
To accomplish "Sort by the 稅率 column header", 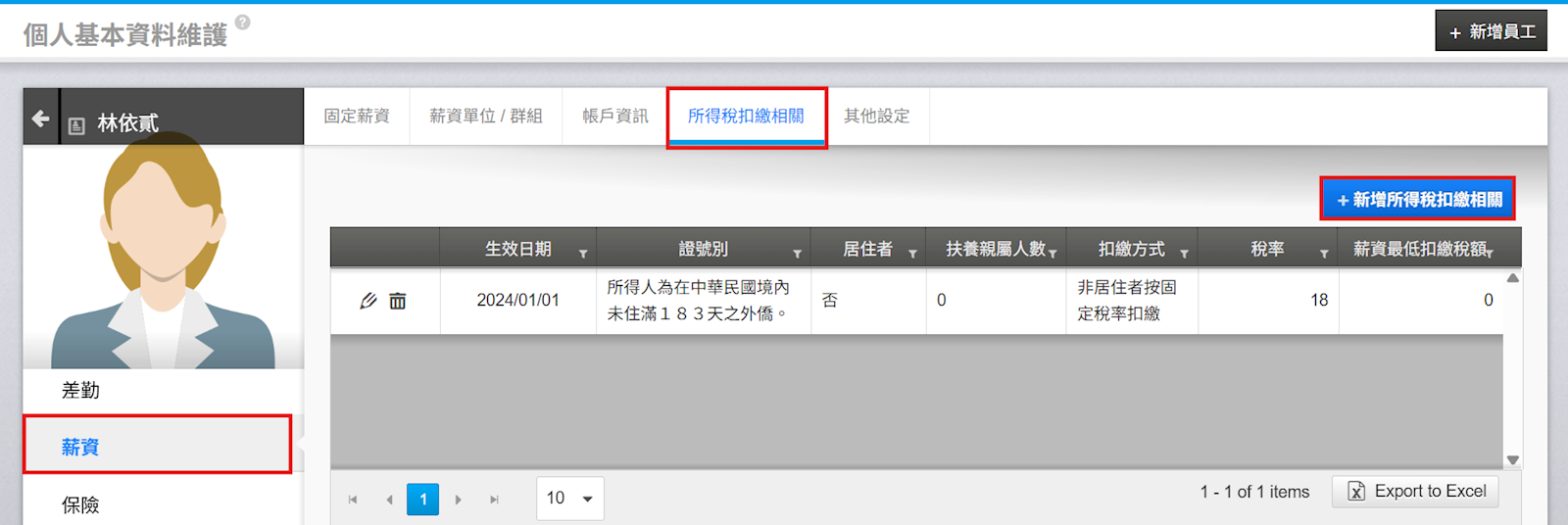I will tap(1267, 249).
